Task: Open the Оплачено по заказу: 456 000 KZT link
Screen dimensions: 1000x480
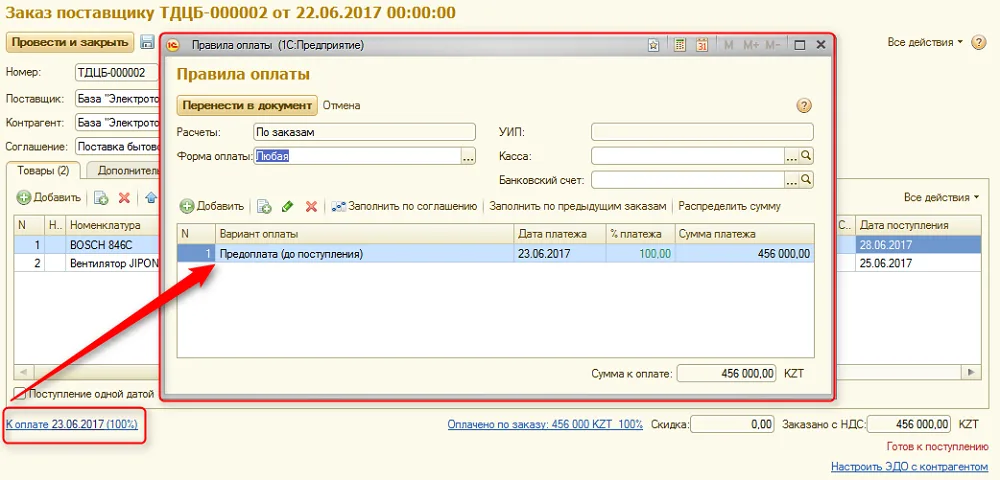Action: coord(545,424)
